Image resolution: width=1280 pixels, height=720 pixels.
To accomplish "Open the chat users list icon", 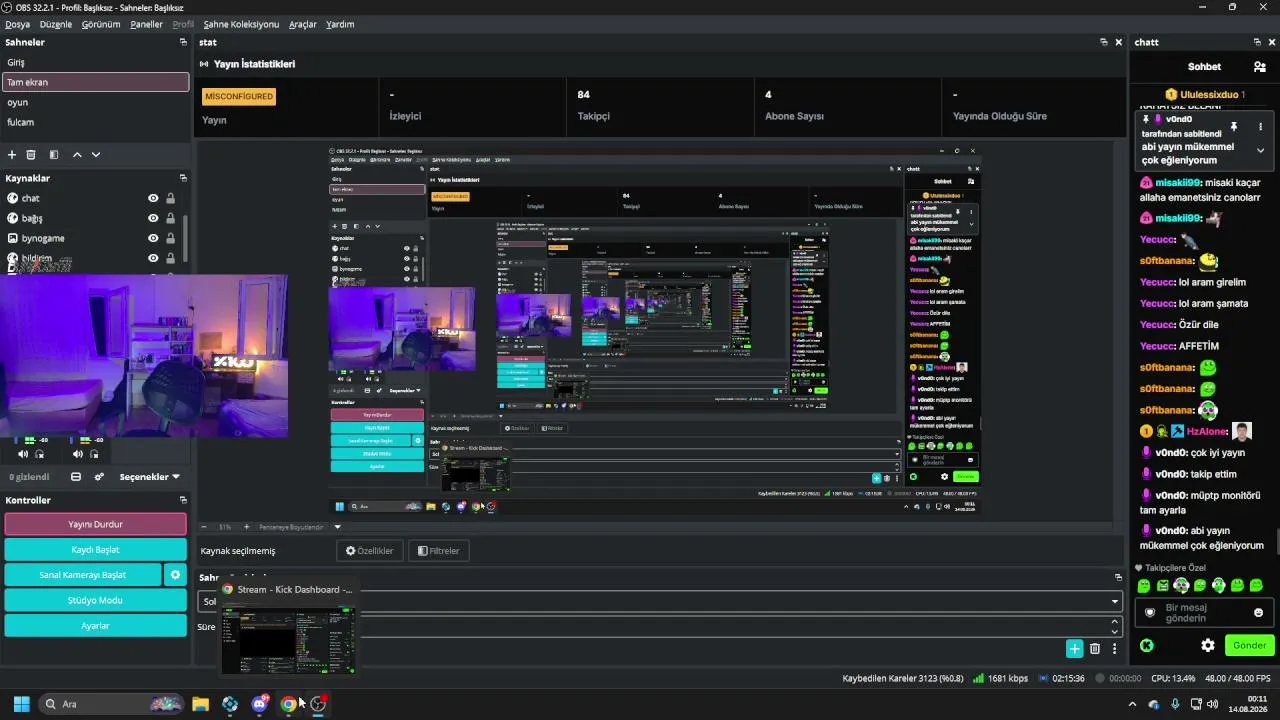I will click(1259, 67).
